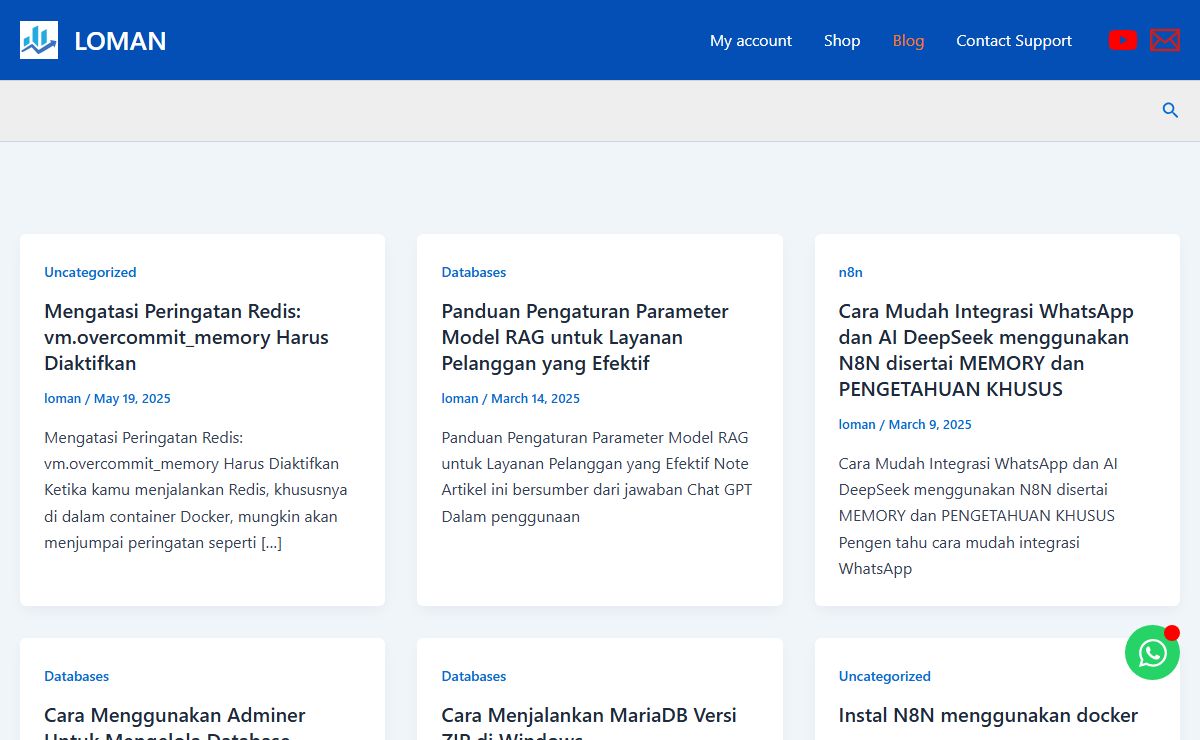Open Instal N8N menggunakan docker article

[x=988, y=715]
